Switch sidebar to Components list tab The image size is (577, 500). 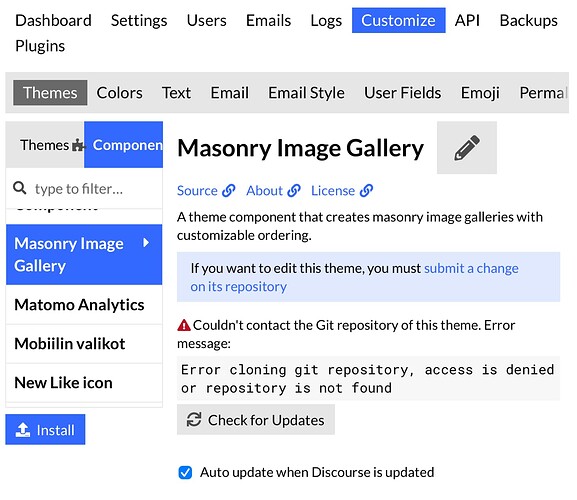[124, 145]
